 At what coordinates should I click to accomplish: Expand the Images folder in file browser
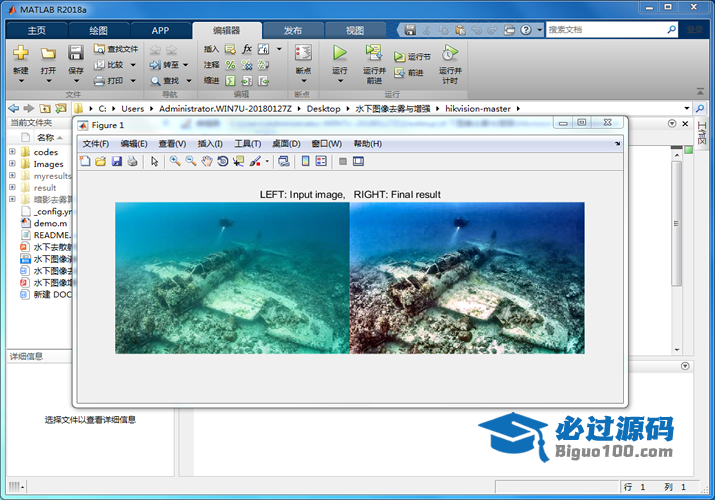coord(12,164)
